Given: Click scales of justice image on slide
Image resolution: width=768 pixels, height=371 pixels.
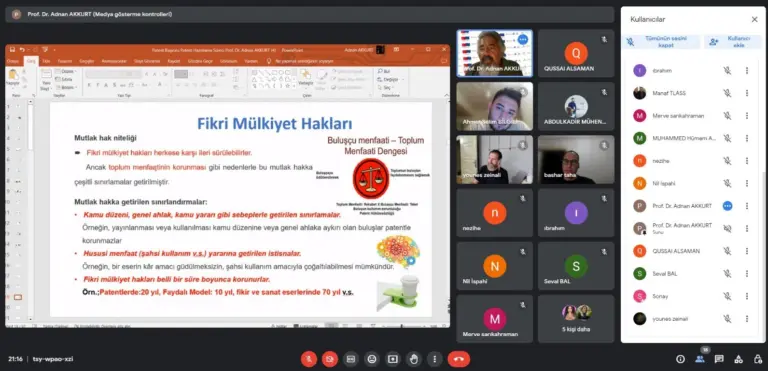Looking at the screenshot, I should [x=371, y=179].
